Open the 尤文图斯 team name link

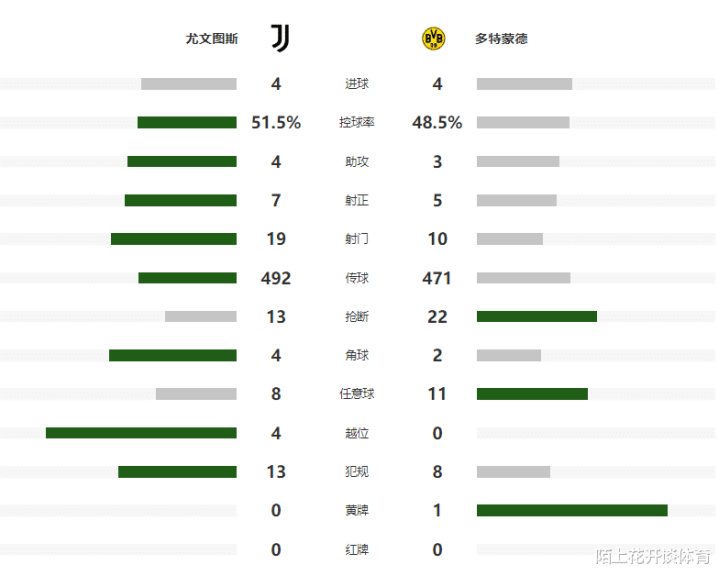(212, 39)
